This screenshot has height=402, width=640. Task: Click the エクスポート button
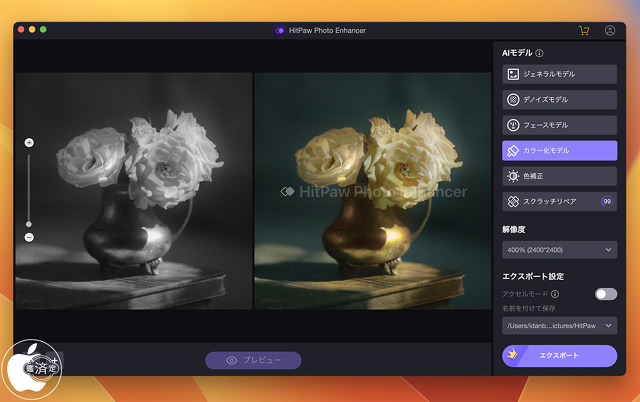559,355
